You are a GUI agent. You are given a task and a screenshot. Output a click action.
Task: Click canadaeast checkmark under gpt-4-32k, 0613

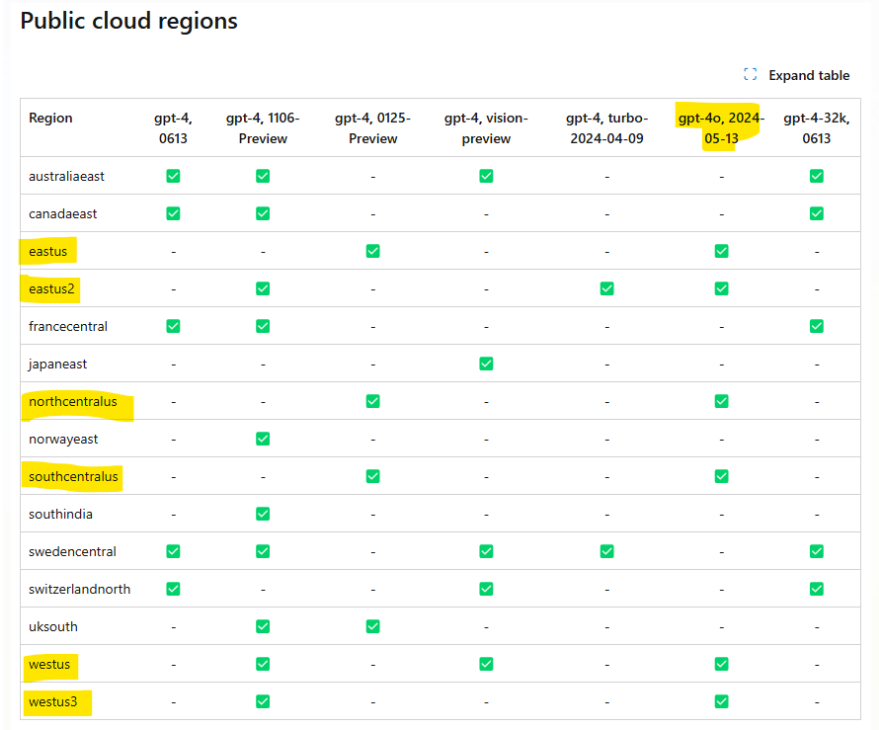(x=816, y=214)
